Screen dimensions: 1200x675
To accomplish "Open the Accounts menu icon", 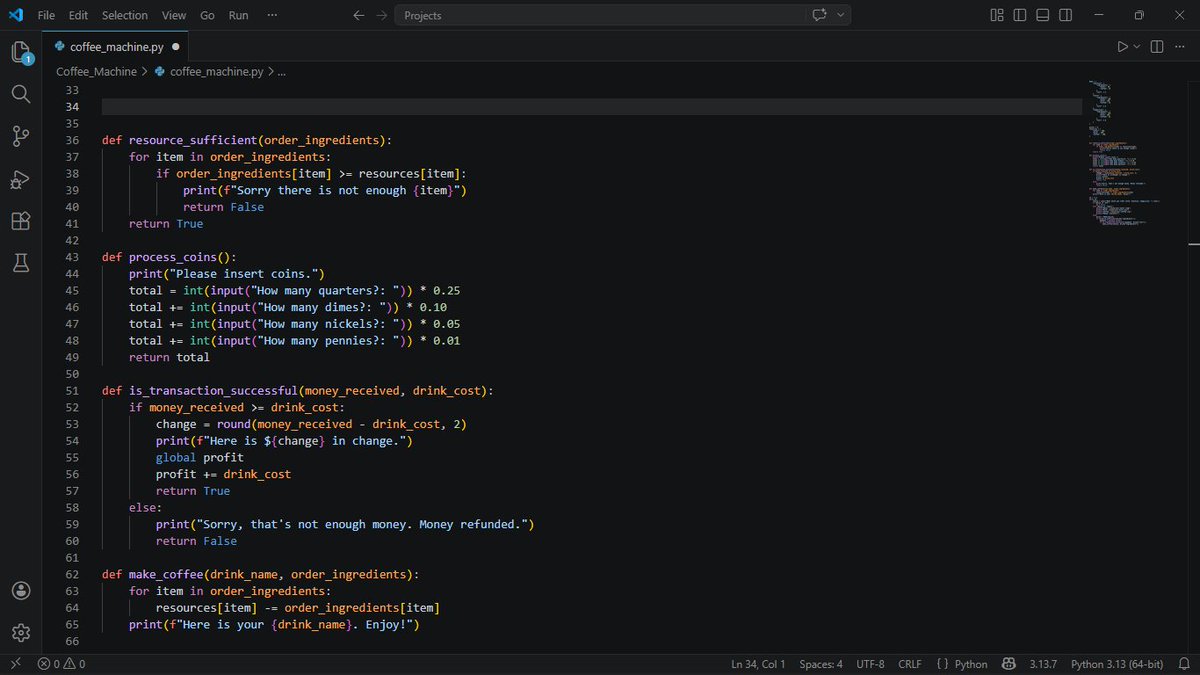I will (x=21, y=591).
